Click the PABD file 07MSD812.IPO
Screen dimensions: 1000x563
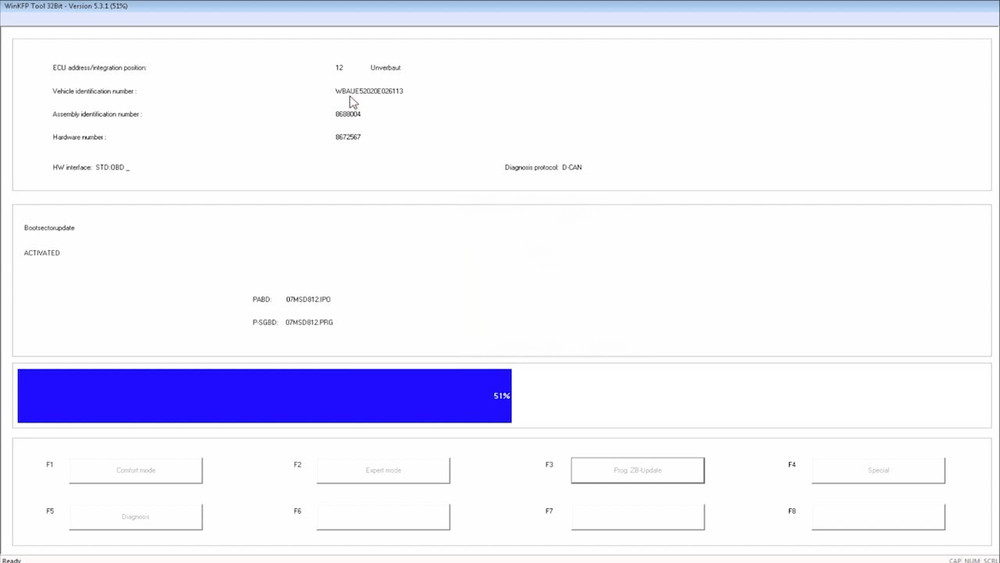click(308, 299)
